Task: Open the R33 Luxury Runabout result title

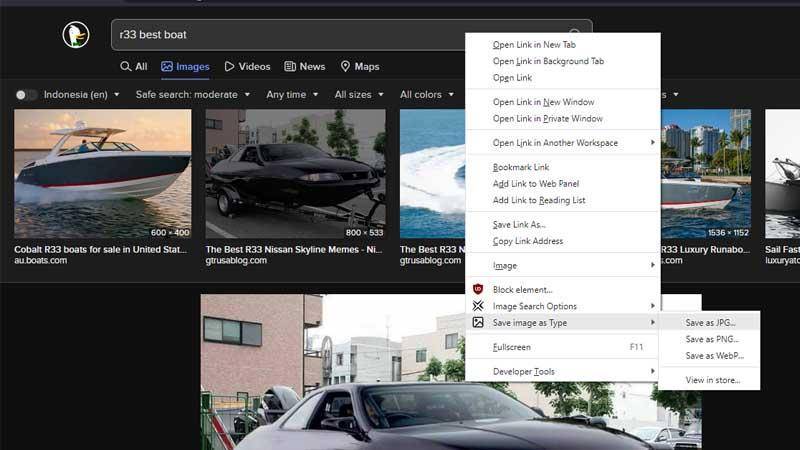Action: coord(706,249)
